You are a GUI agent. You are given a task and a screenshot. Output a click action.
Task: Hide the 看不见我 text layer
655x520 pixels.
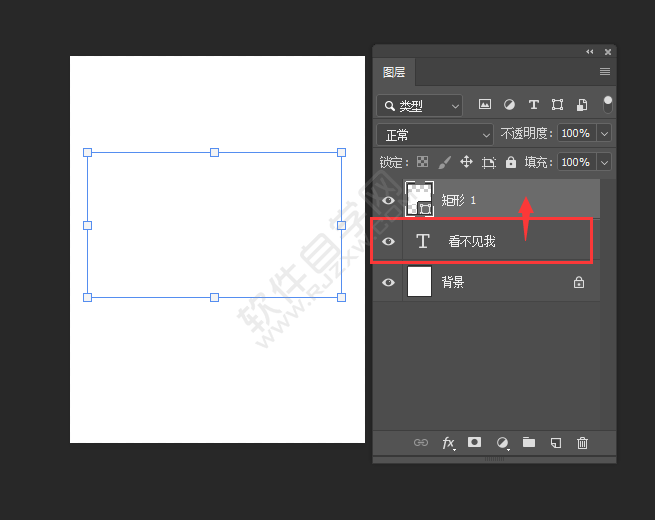[388, 241]
